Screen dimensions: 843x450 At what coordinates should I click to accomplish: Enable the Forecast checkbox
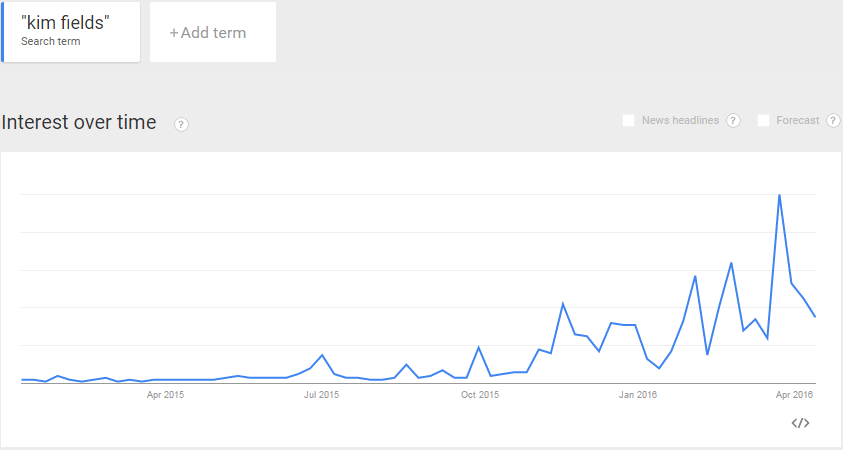coord(763,120)
